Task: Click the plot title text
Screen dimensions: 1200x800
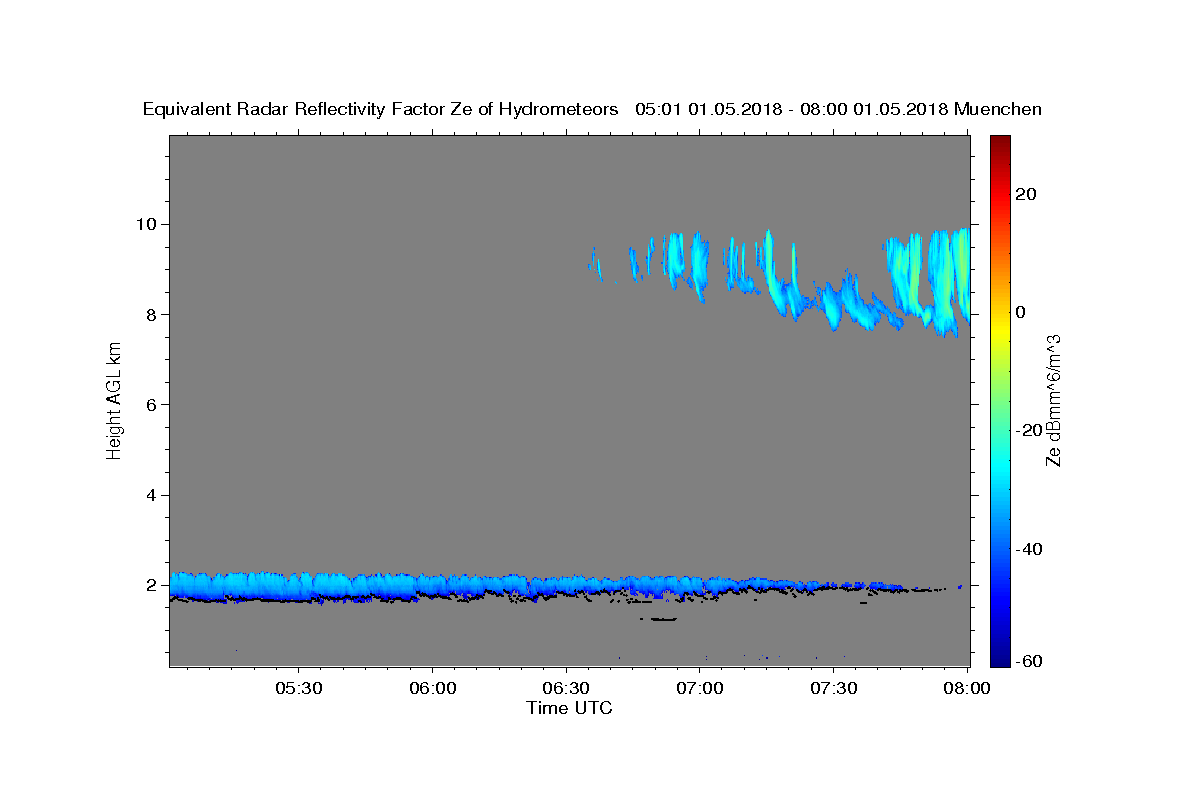Action: pos(592,109)
